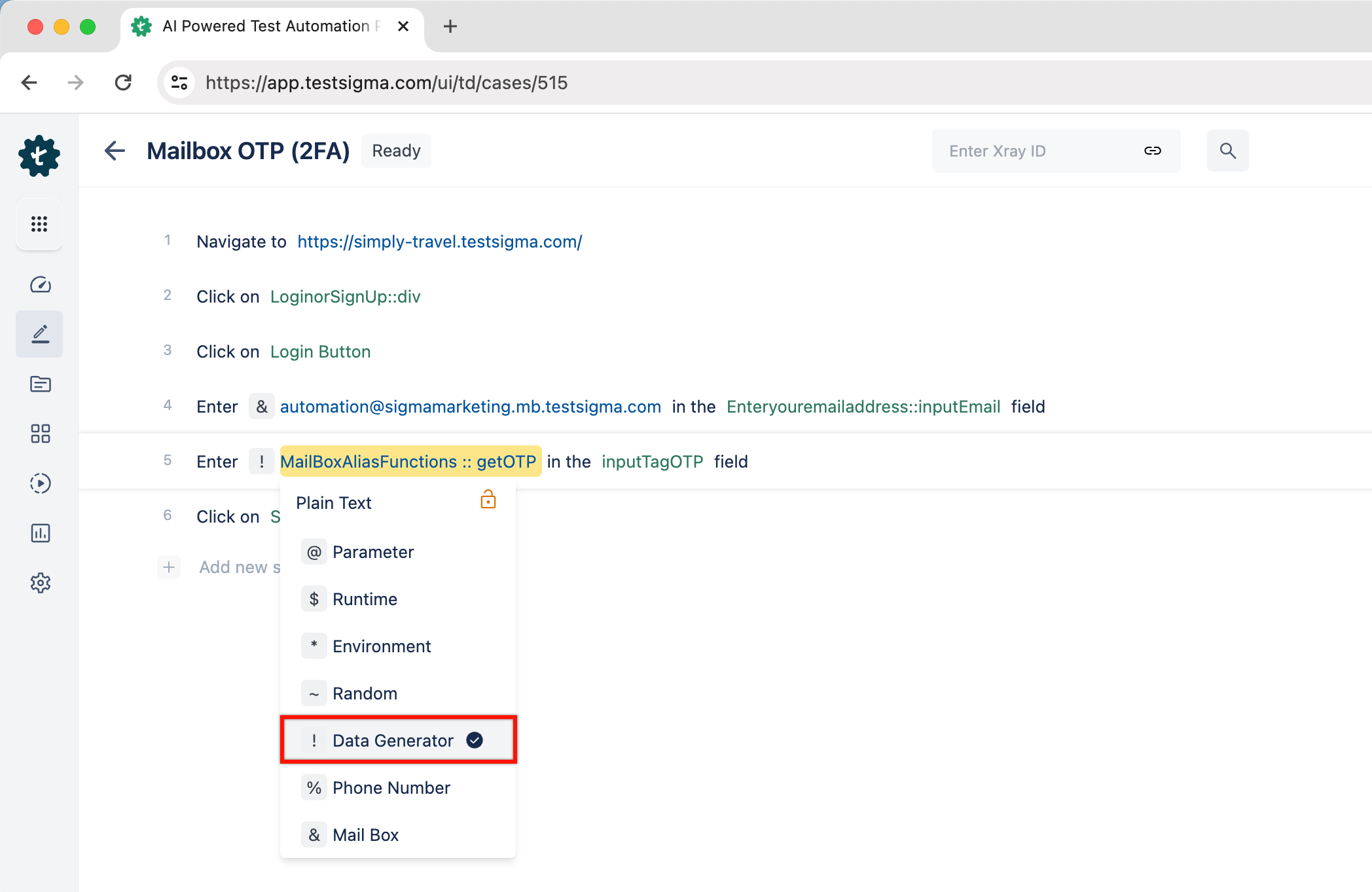Close the AI Powered Test Automation tab

(403, 26)
